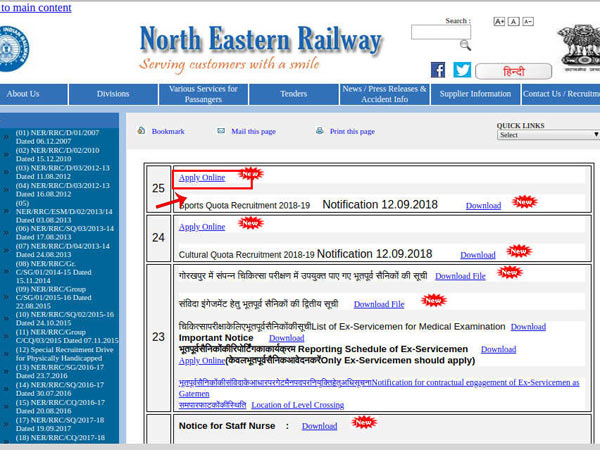600x450 pixels.
Task: Decrease font size with A- icon
Action: point(528,21)
